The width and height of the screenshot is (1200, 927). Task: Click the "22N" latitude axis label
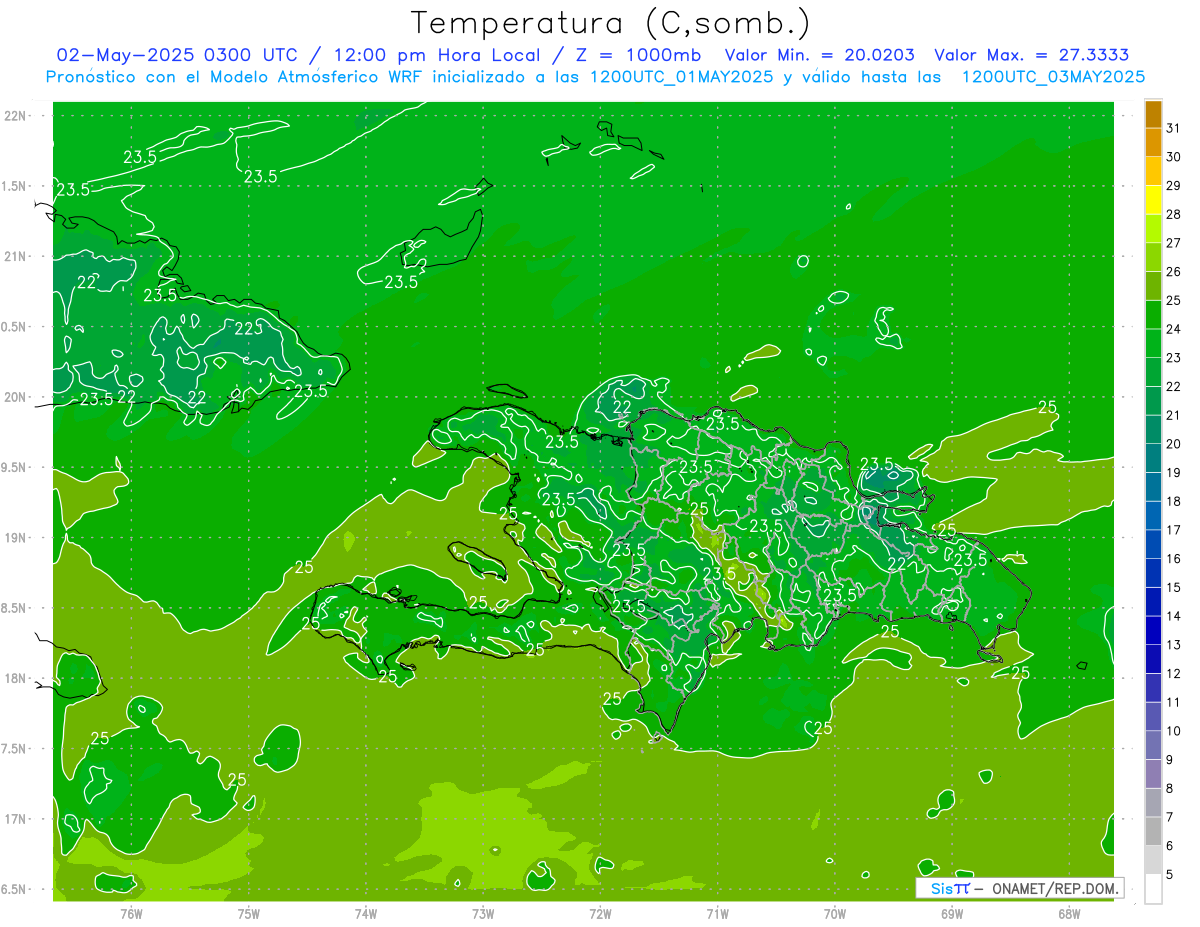(15, 116)
